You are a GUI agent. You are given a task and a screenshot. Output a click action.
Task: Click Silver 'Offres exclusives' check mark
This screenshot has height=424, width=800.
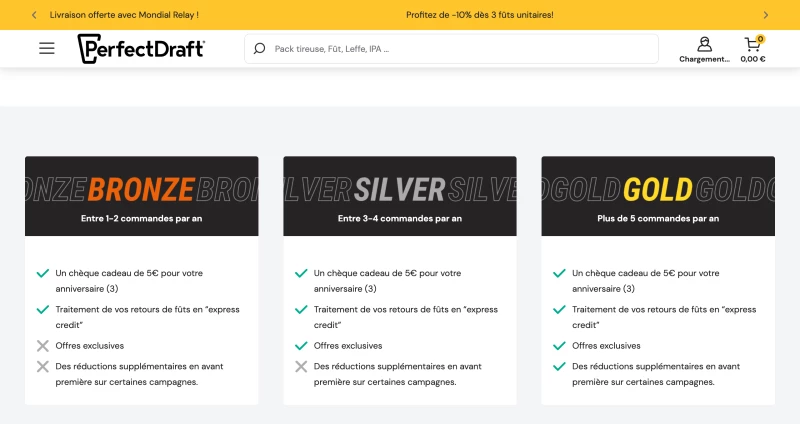click(301, 345)
